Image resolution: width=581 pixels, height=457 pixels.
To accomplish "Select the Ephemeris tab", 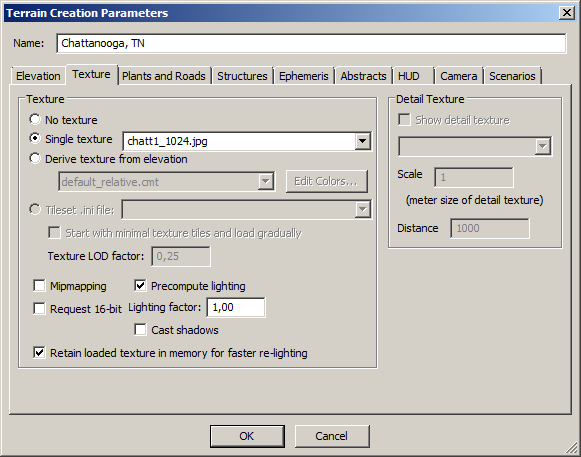I will pos(303,76).
